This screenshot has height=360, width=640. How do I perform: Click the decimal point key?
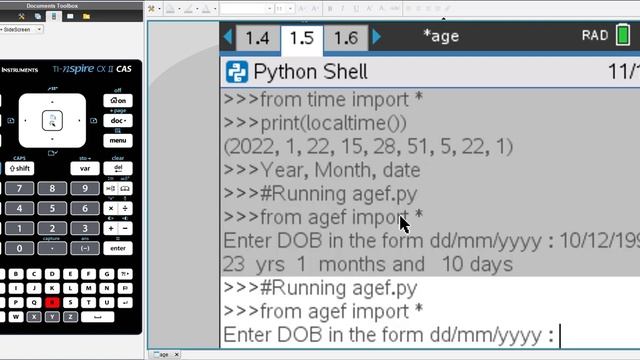click(52, 248)
